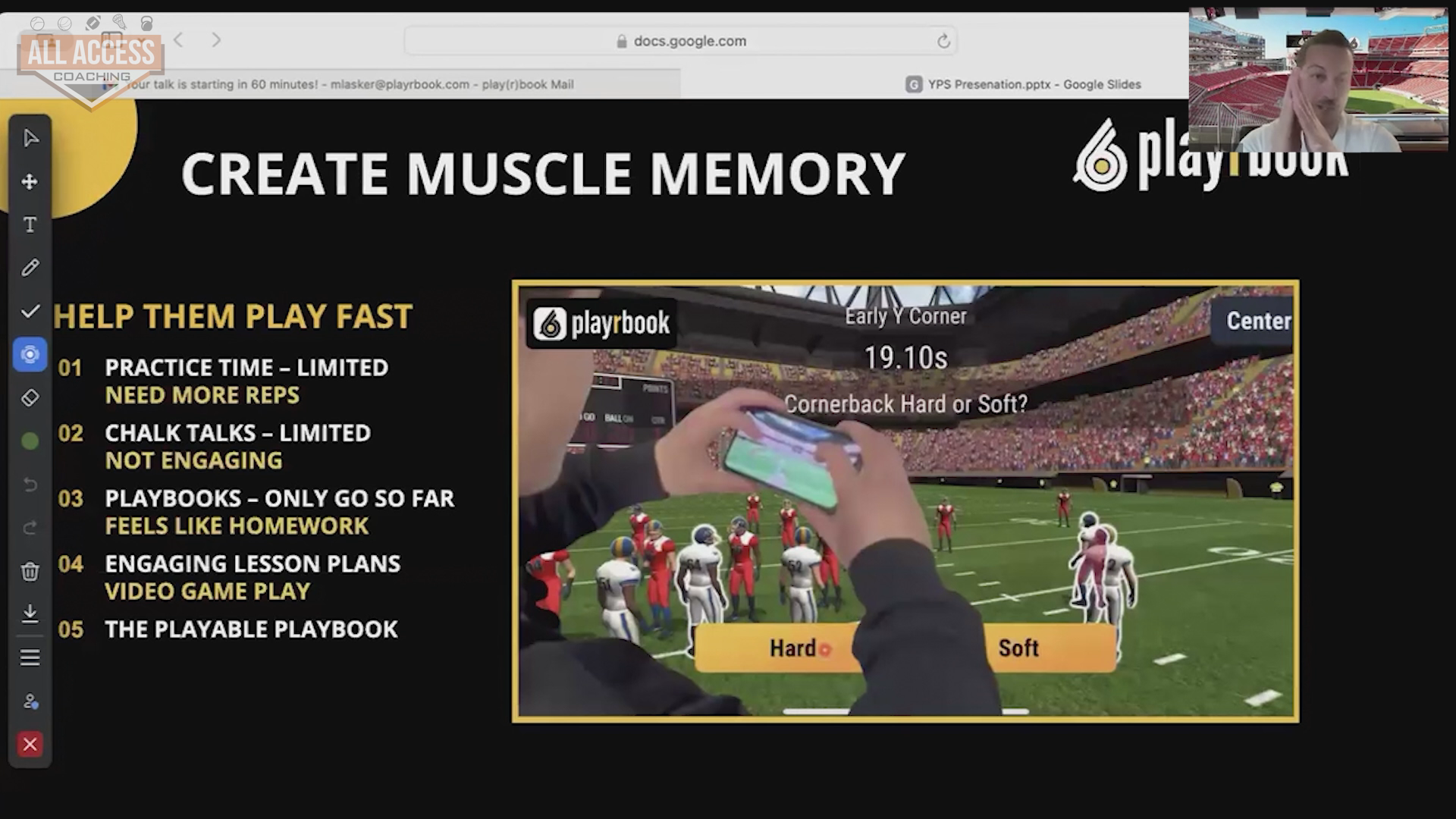Reload the docs.google.com page
The image size is (1456, 819).
[x=943, y=41]
